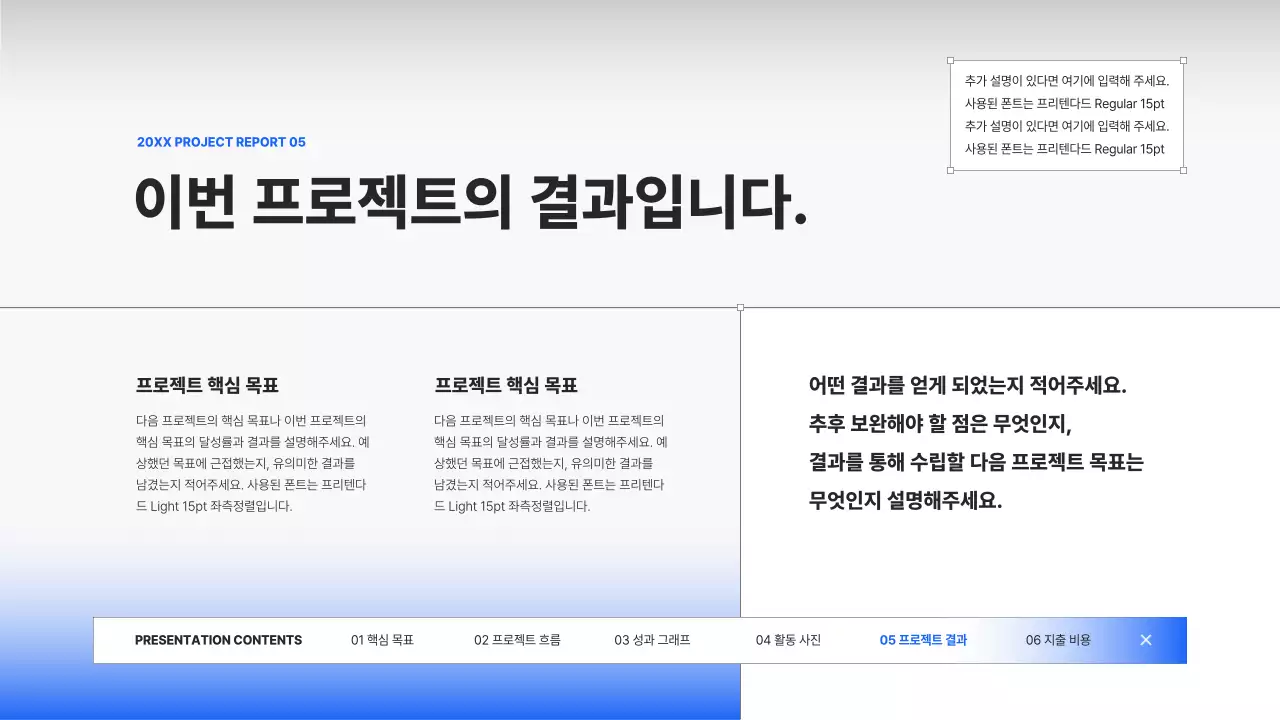The height and width of the screenshot is (720, 1280).
Task: Click the blue "20XX PROJECT REPORT 05" label
Action: click(x=221, y=142)
